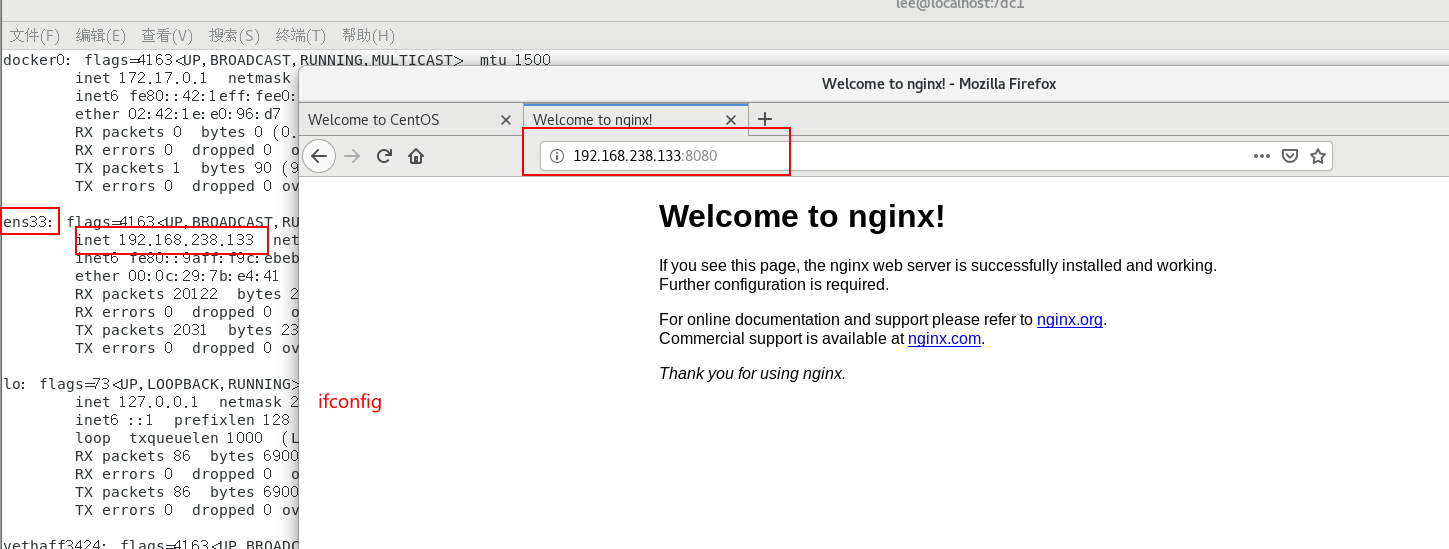The height and width of the screenshot is (549, 1449).
Task: Open terminal 终端(T) menu
Action: click(x=301, y=35)
